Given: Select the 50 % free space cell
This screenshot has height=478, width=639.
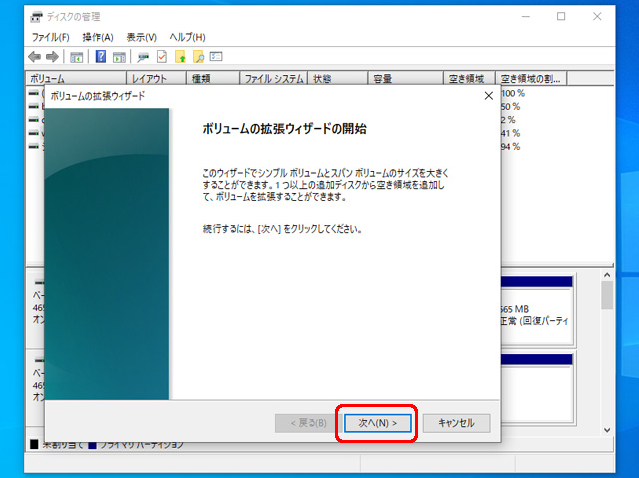Looking at the screenshot, I should tap(511, 107).
